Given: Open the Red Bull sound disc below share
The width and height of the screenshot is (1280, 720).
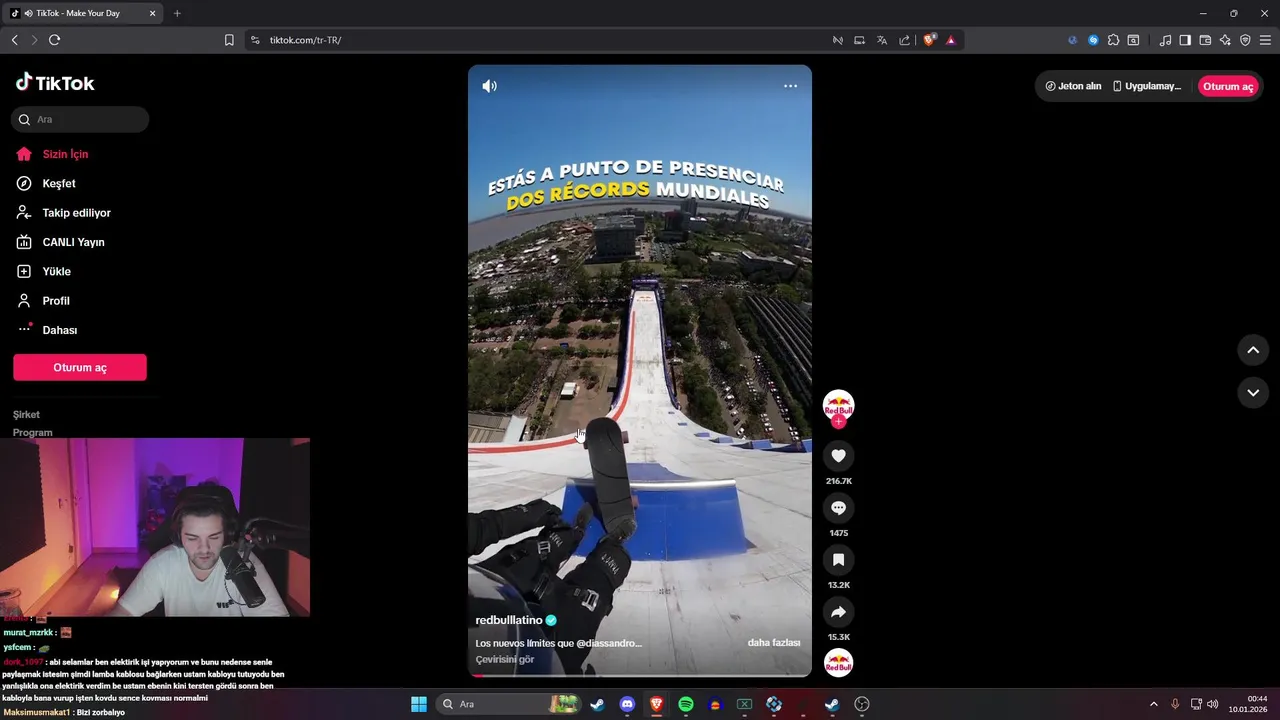Looking at the screenshot, I should tap(838, 662).
